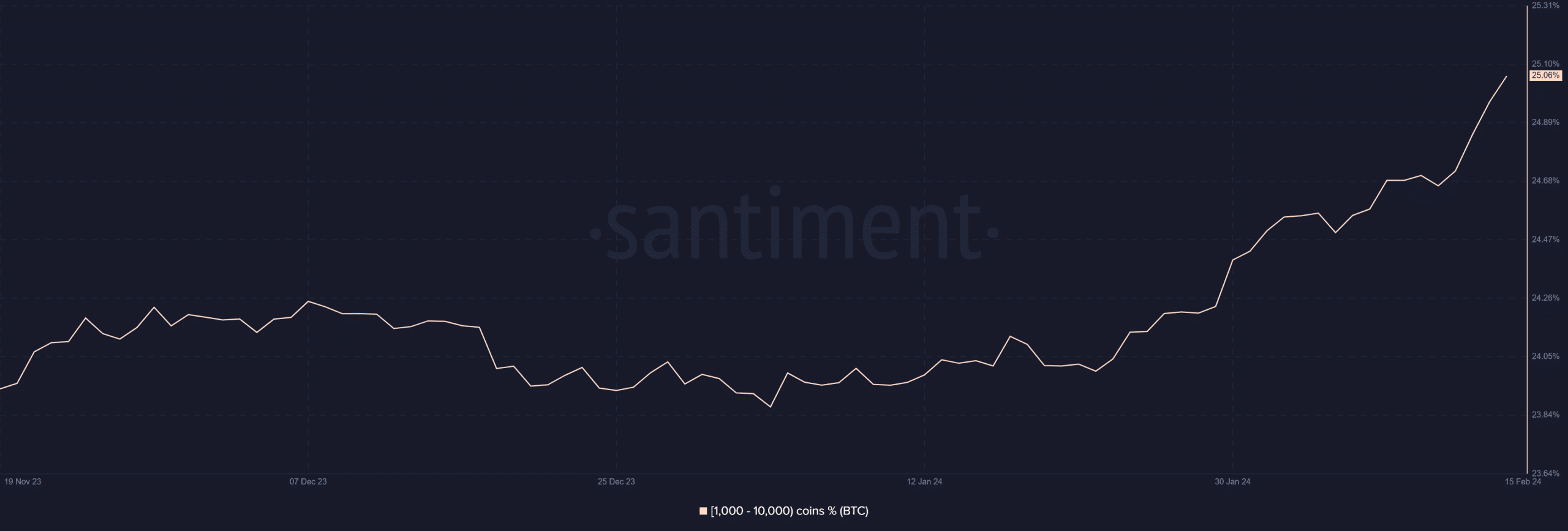The height and width of the screenshot is (531, 1568).
Task: Click the 24.68% y-axis label
Action: (1545, 181)
